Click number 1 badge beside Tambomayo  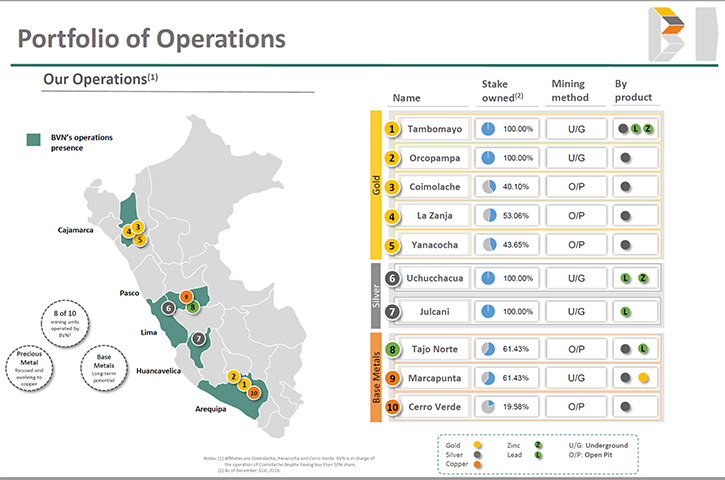coord(392,129)
